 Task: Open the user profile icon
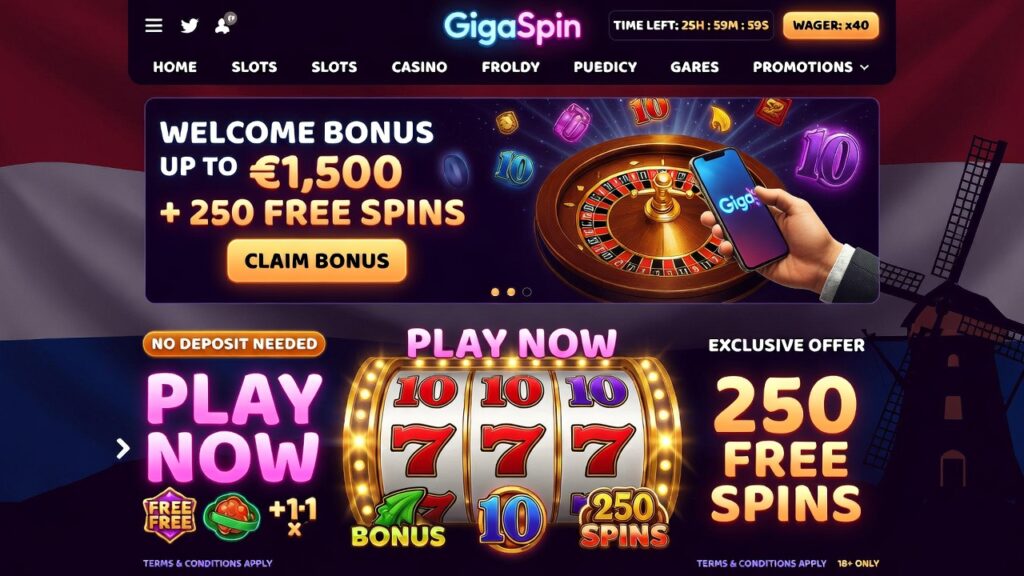pos(225,24)
